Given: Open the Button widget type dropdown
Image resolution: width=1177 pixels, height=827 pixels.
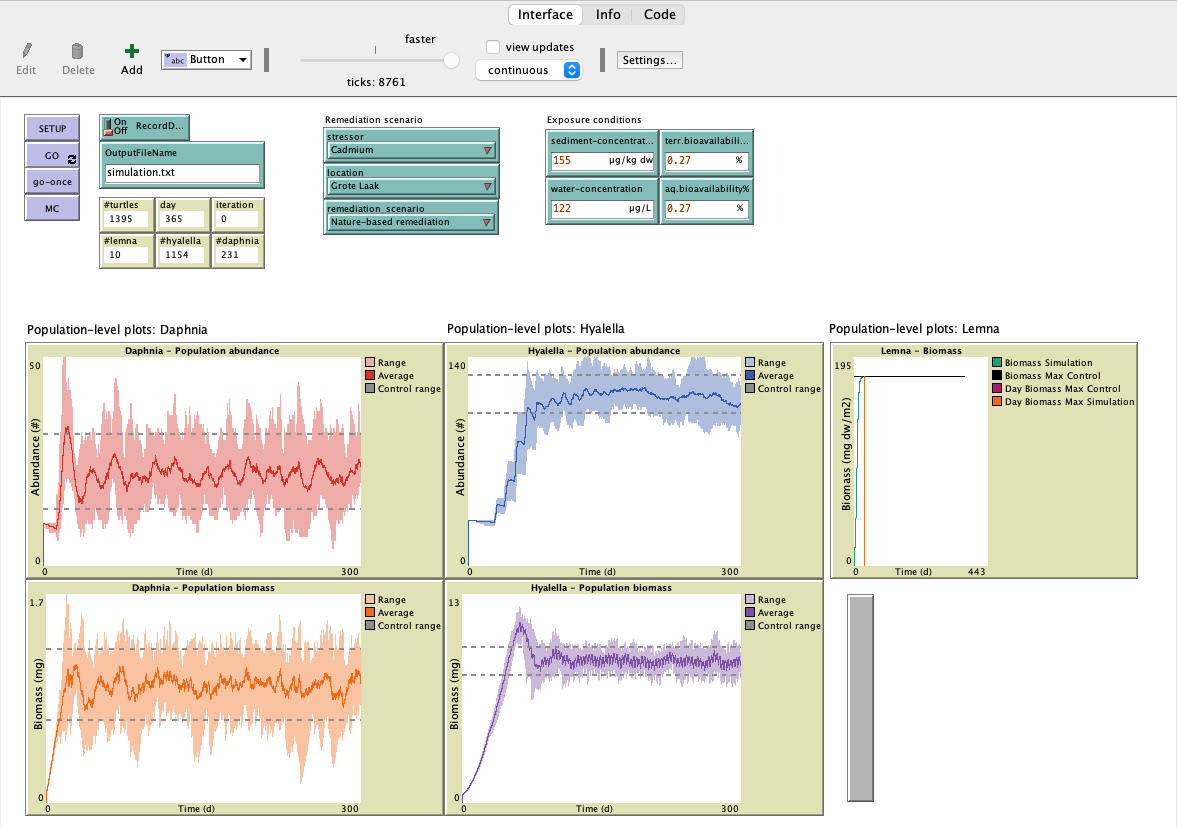Looking at the screenshot, I should click(206, 60).
